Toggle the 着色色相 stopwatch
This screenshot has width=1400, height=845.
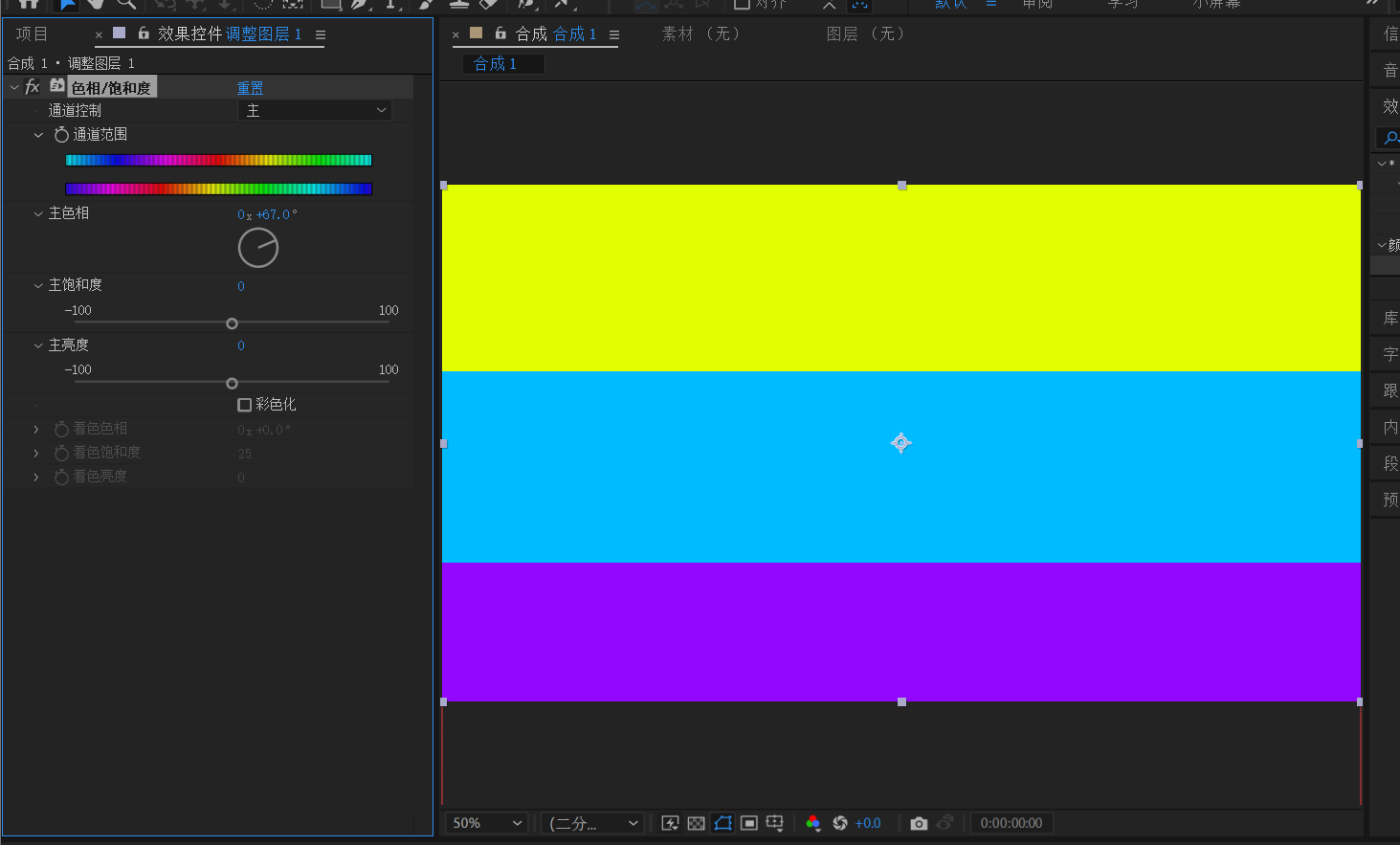click(x=61, y=429)
